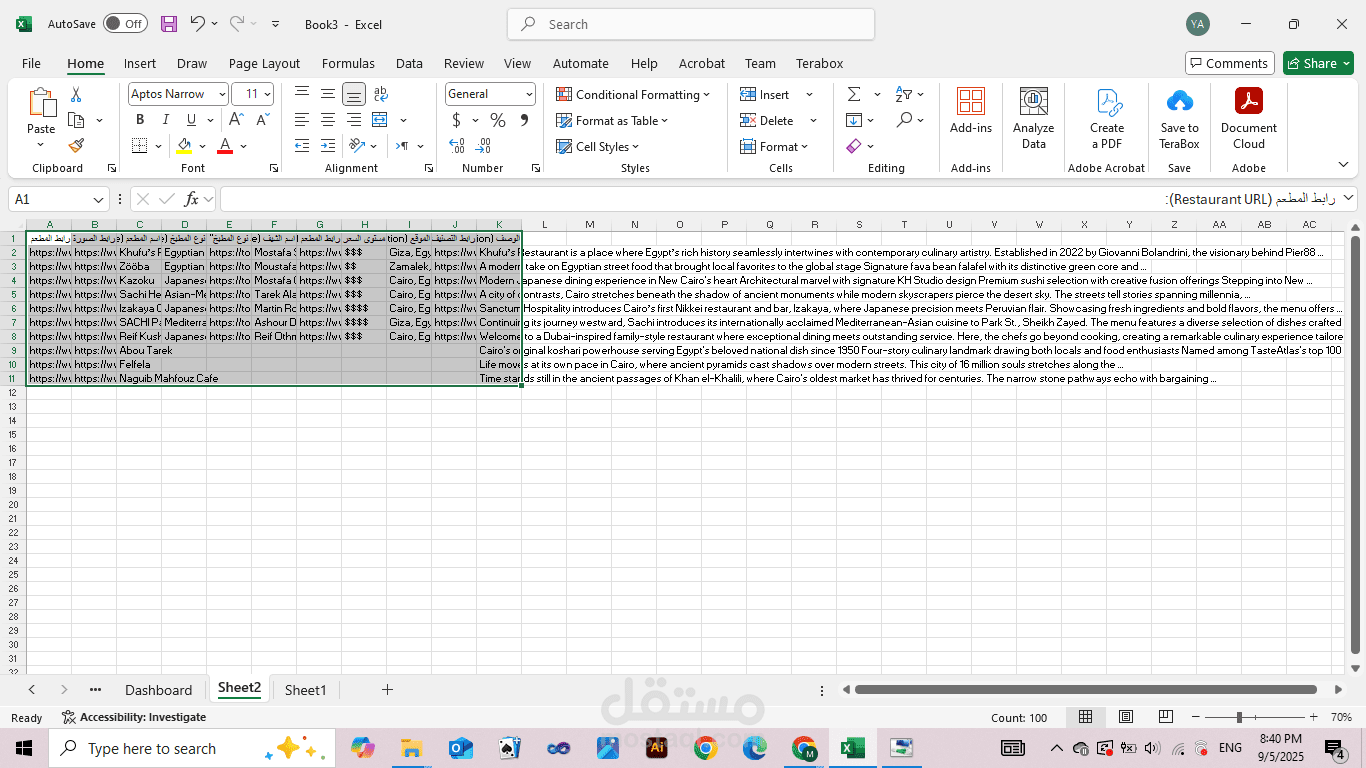This screenshot has width=1366, height=768.
Task: Click zoom out minus button
Action: click(1194, 717)
